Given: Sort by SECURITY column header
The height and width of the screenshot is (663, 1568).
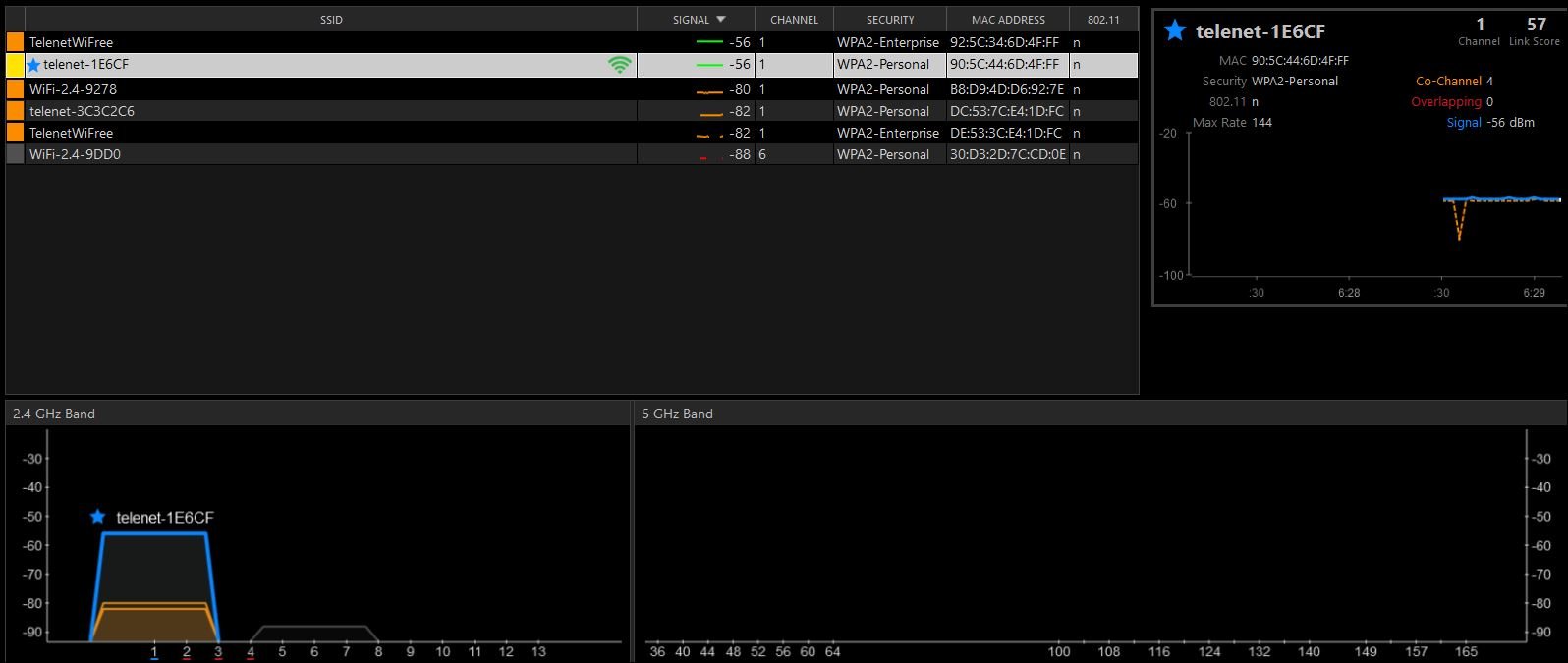Looking at the screenshot, I should coord(890,20).
